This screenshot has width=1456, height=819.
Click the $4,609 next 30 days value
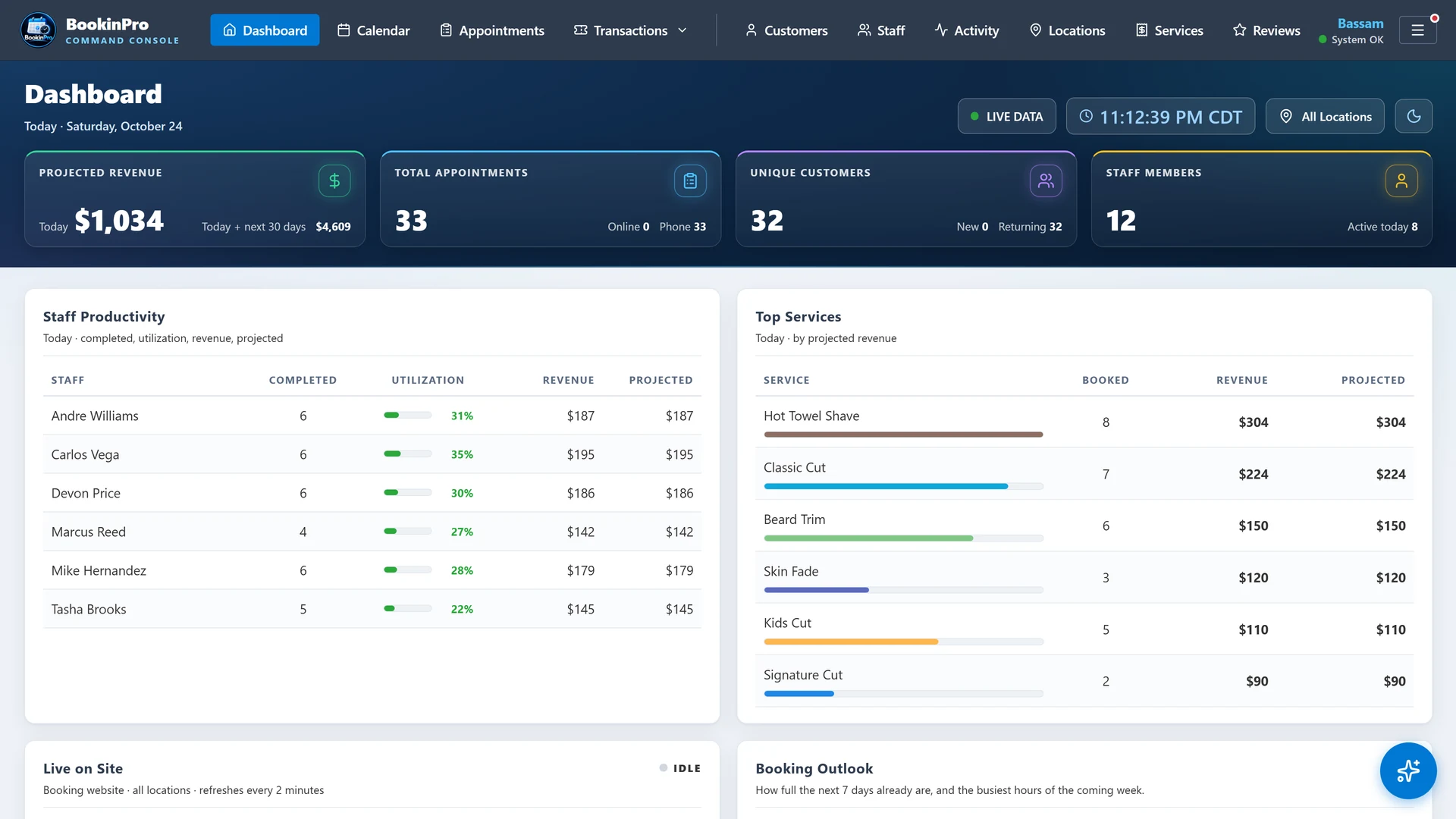pyautogui.click(x=333, y=227)
